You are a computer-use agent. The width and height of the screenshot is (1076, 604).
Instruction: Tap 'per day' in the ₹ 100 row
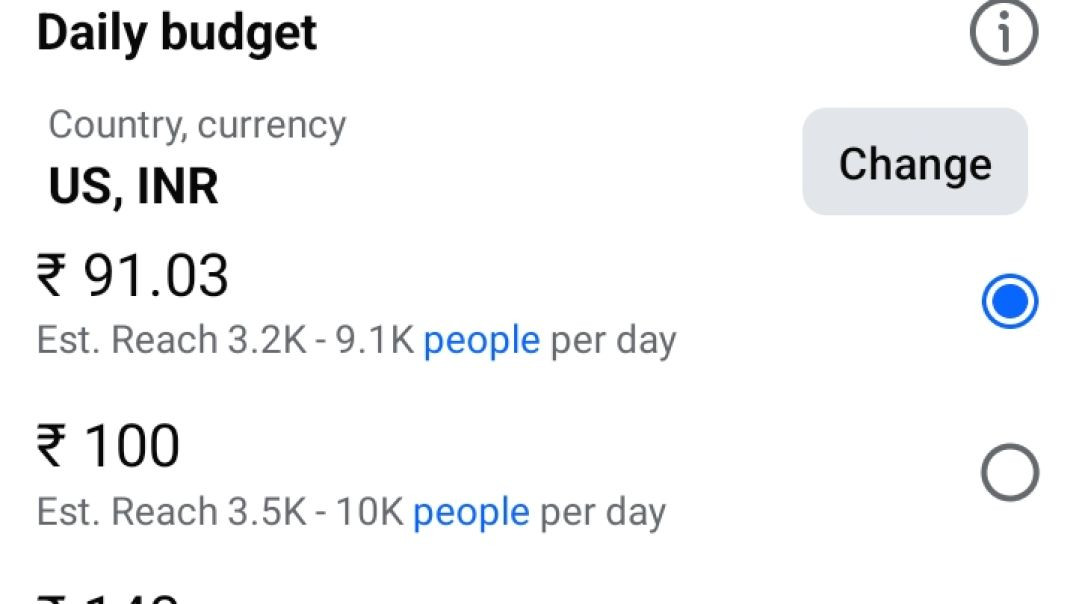[603, 513]
